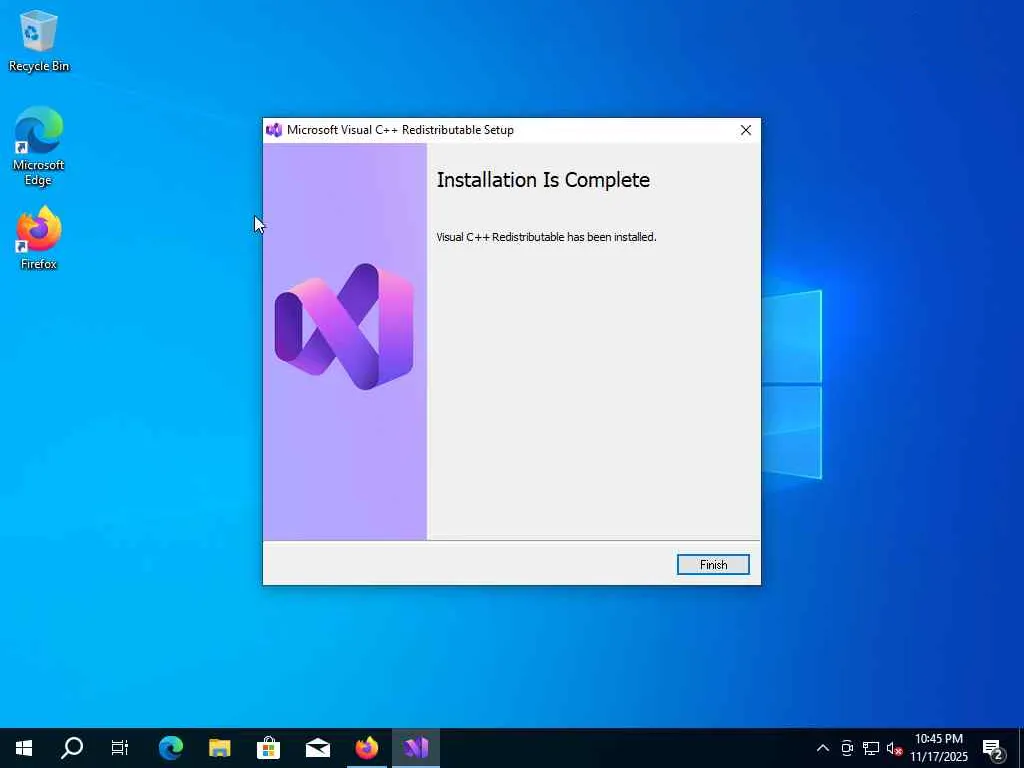Open the clock showing 10:45 PM
Screen dimensions: 1024x768
pos(939,748)
